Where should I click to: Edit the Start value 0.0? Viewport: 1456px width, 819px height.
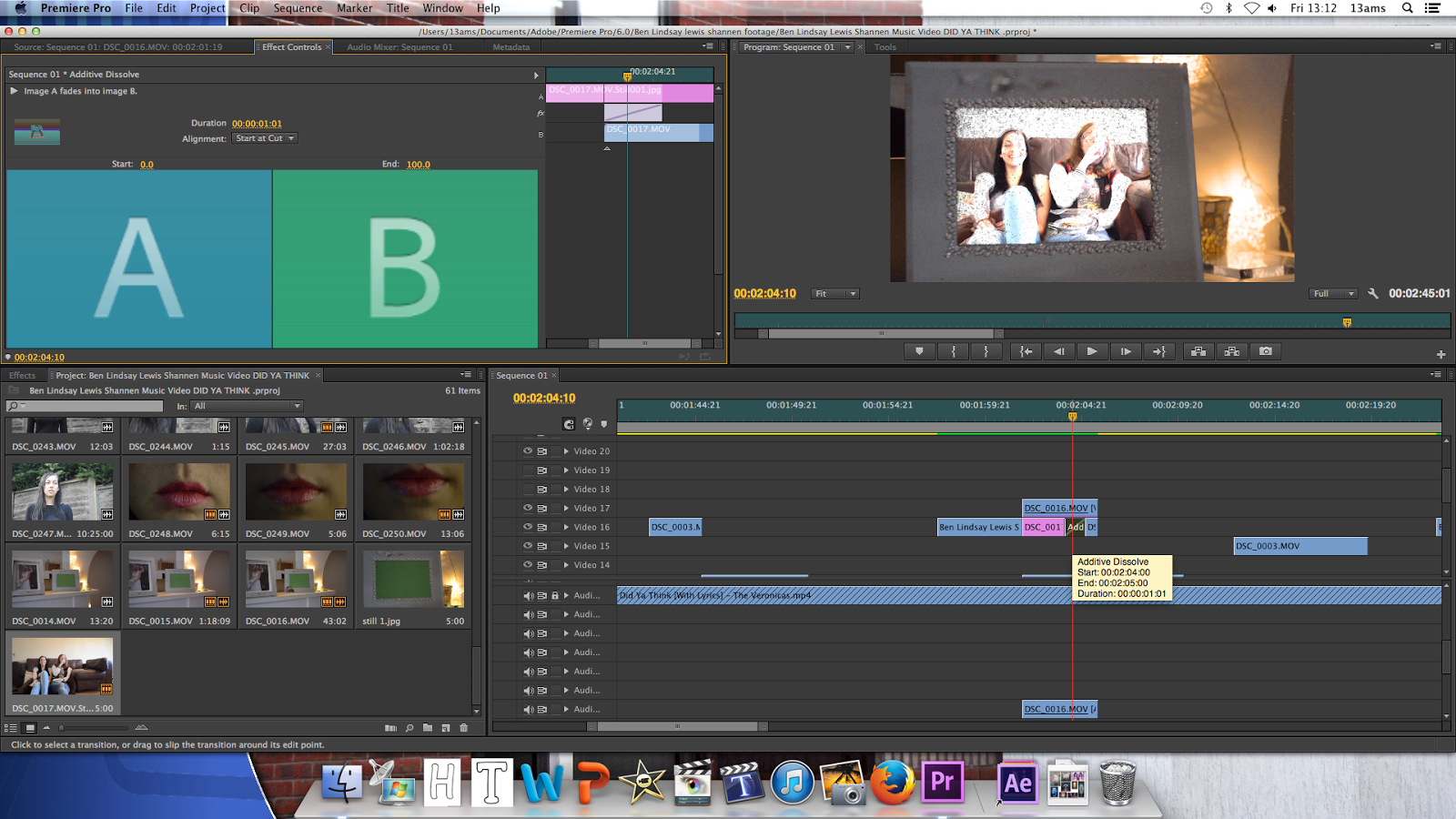tap(147, 165)
